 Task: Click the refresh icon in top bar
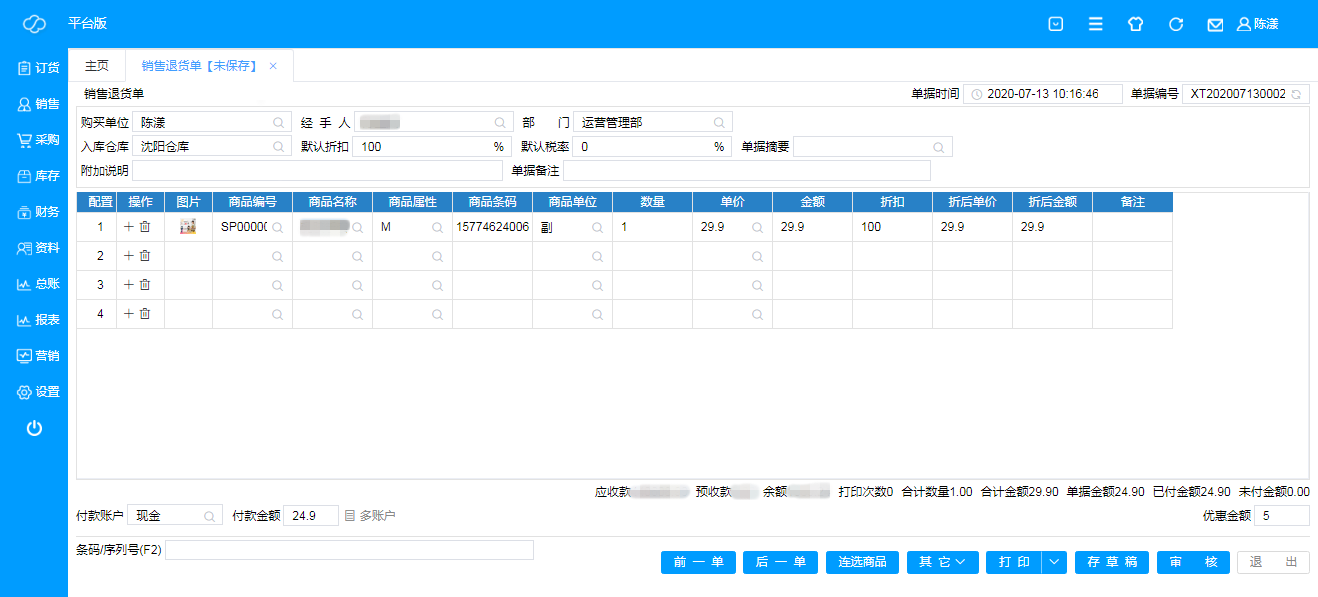1176,24
